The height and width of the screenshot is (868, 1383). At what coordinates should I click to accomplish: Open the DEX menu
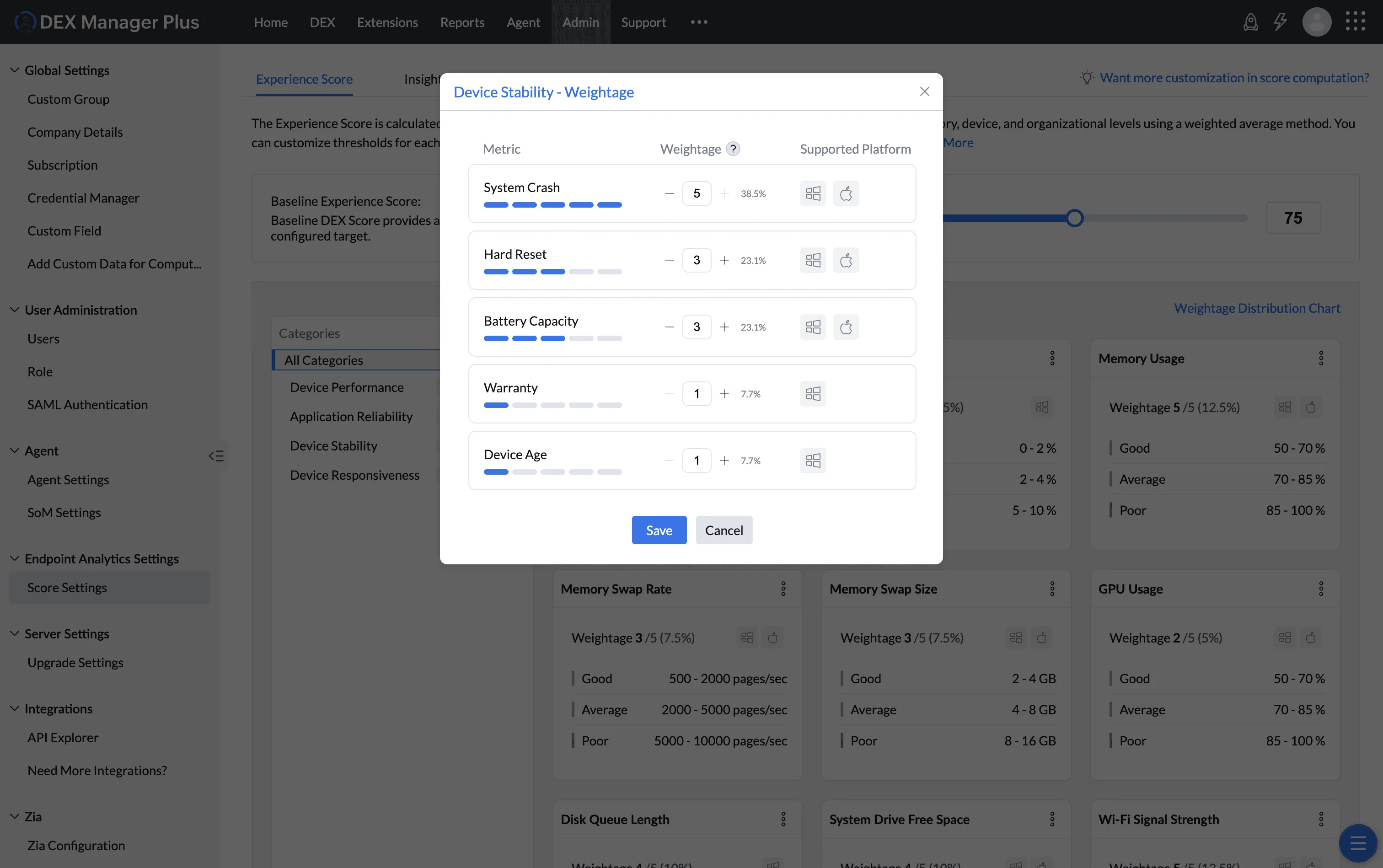322,22
